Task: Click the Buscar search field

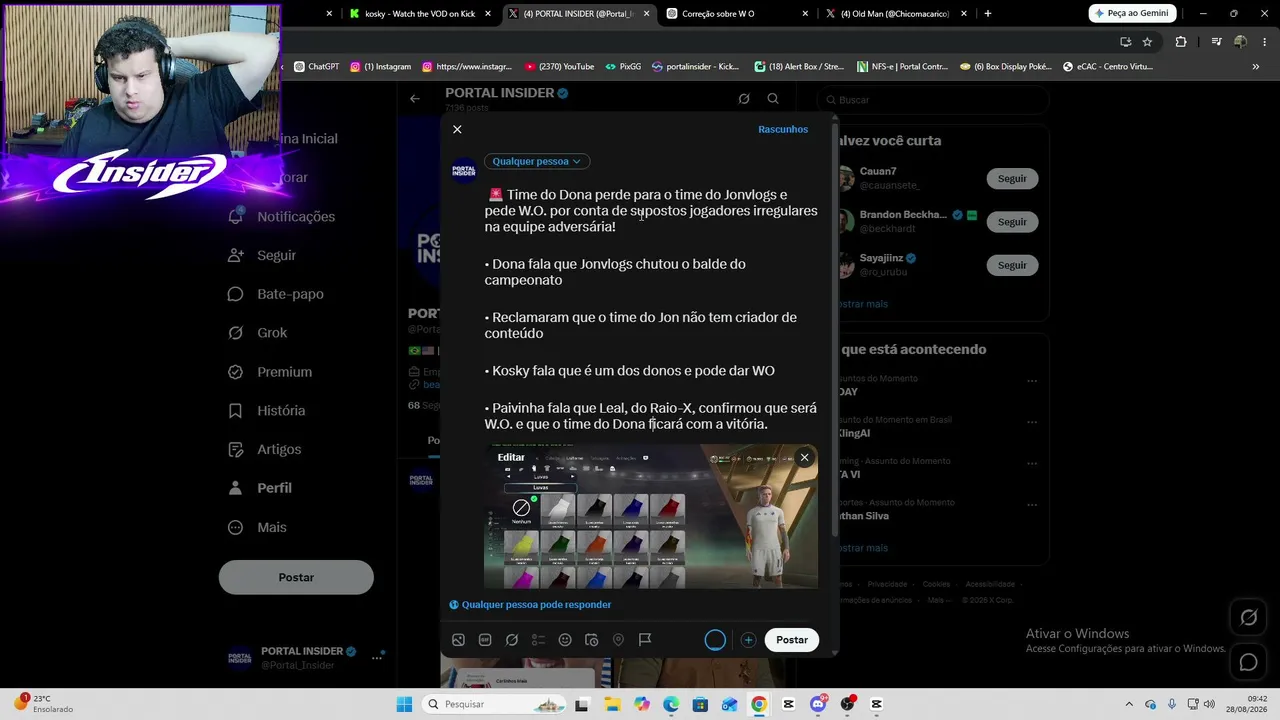Action: tap(933, 100)
